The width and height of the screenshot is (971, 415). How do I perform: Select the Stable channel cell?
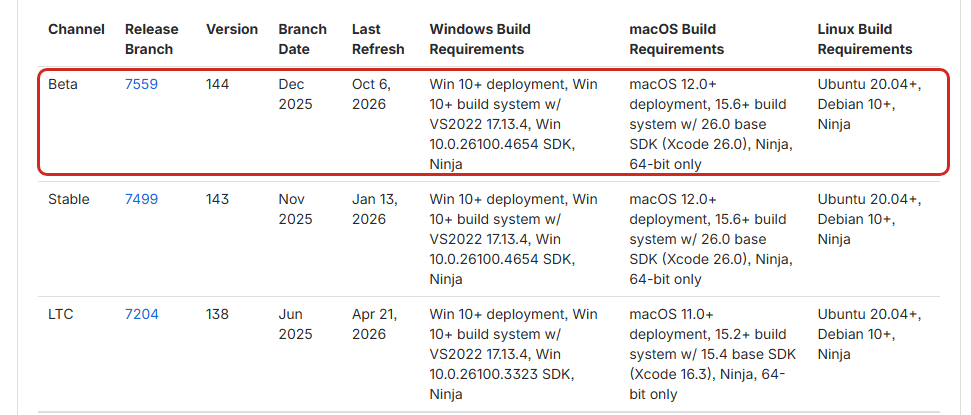tap(69, 199)
